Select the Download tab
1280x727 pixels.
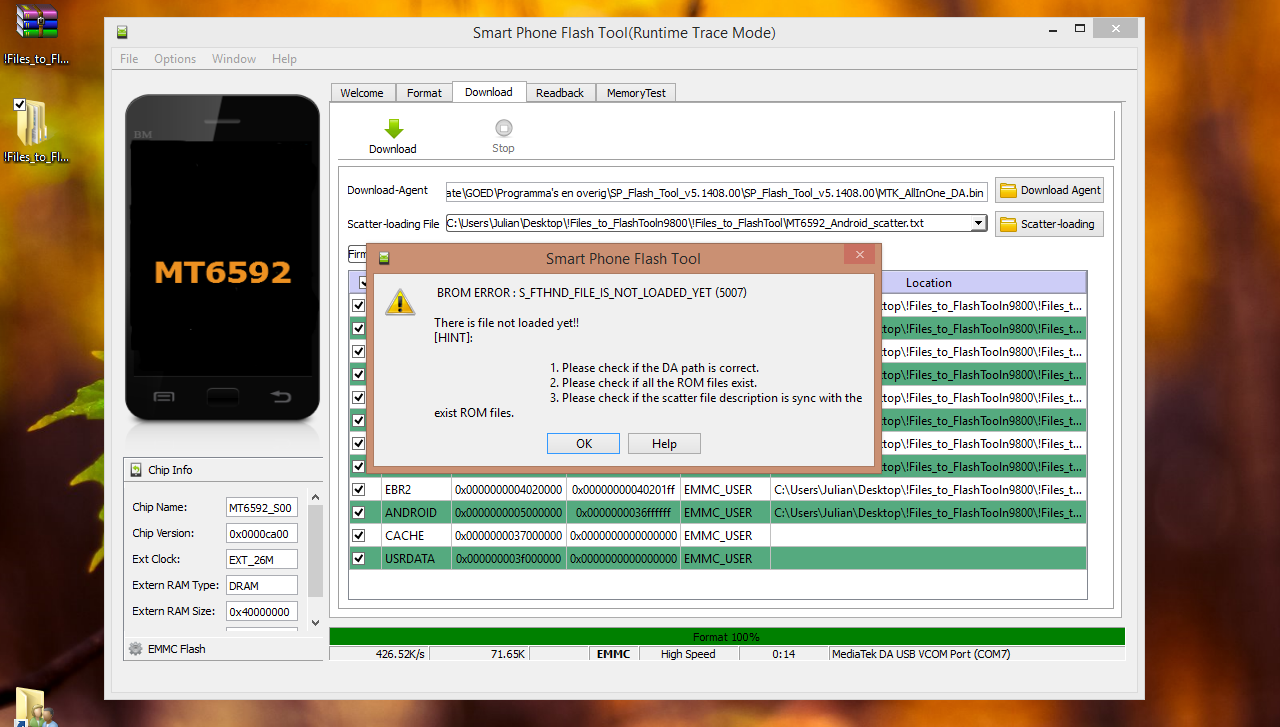tap(489, 92)
